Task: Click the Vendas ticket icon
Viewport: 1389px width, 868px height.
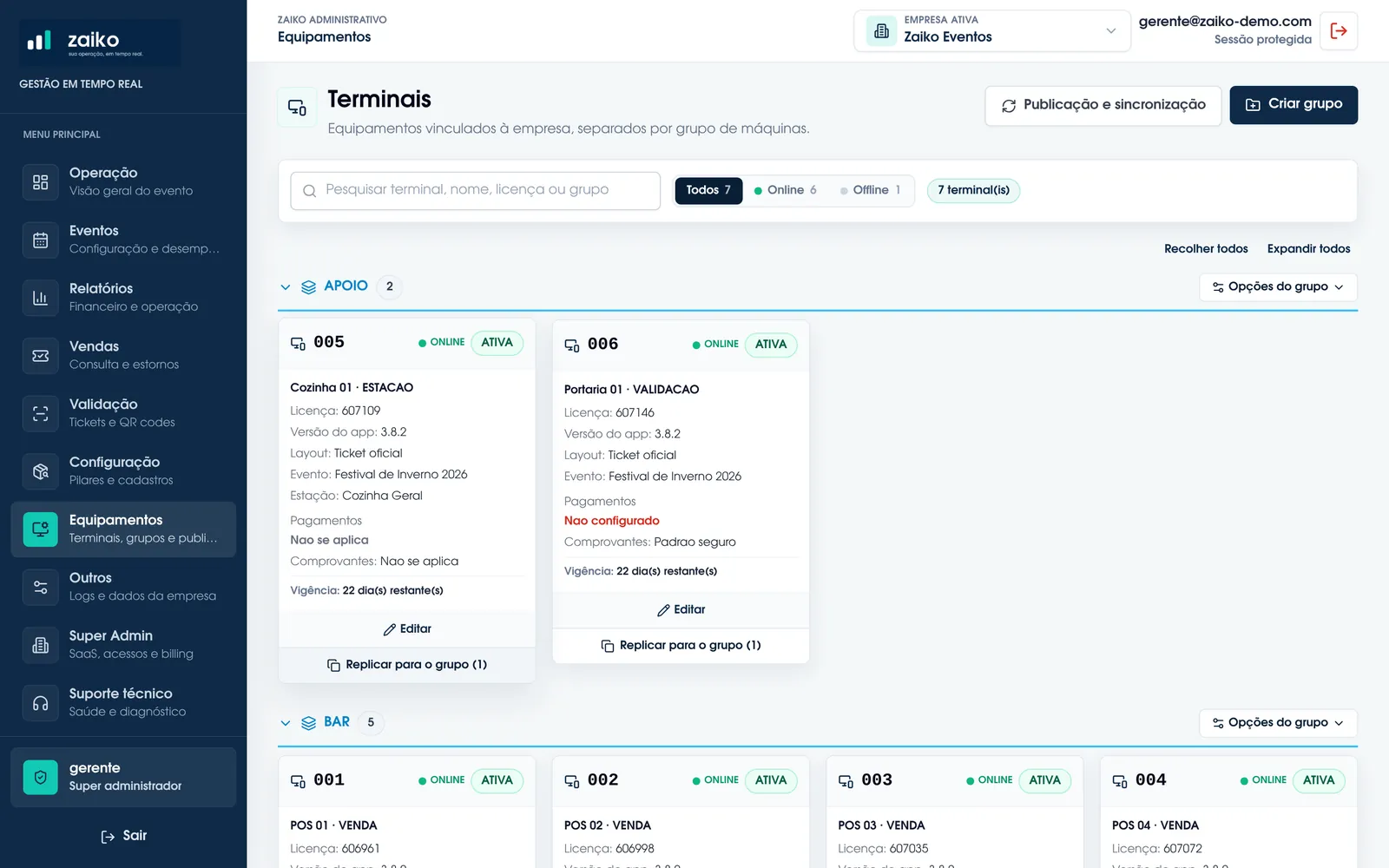Action: click(40, 356)
